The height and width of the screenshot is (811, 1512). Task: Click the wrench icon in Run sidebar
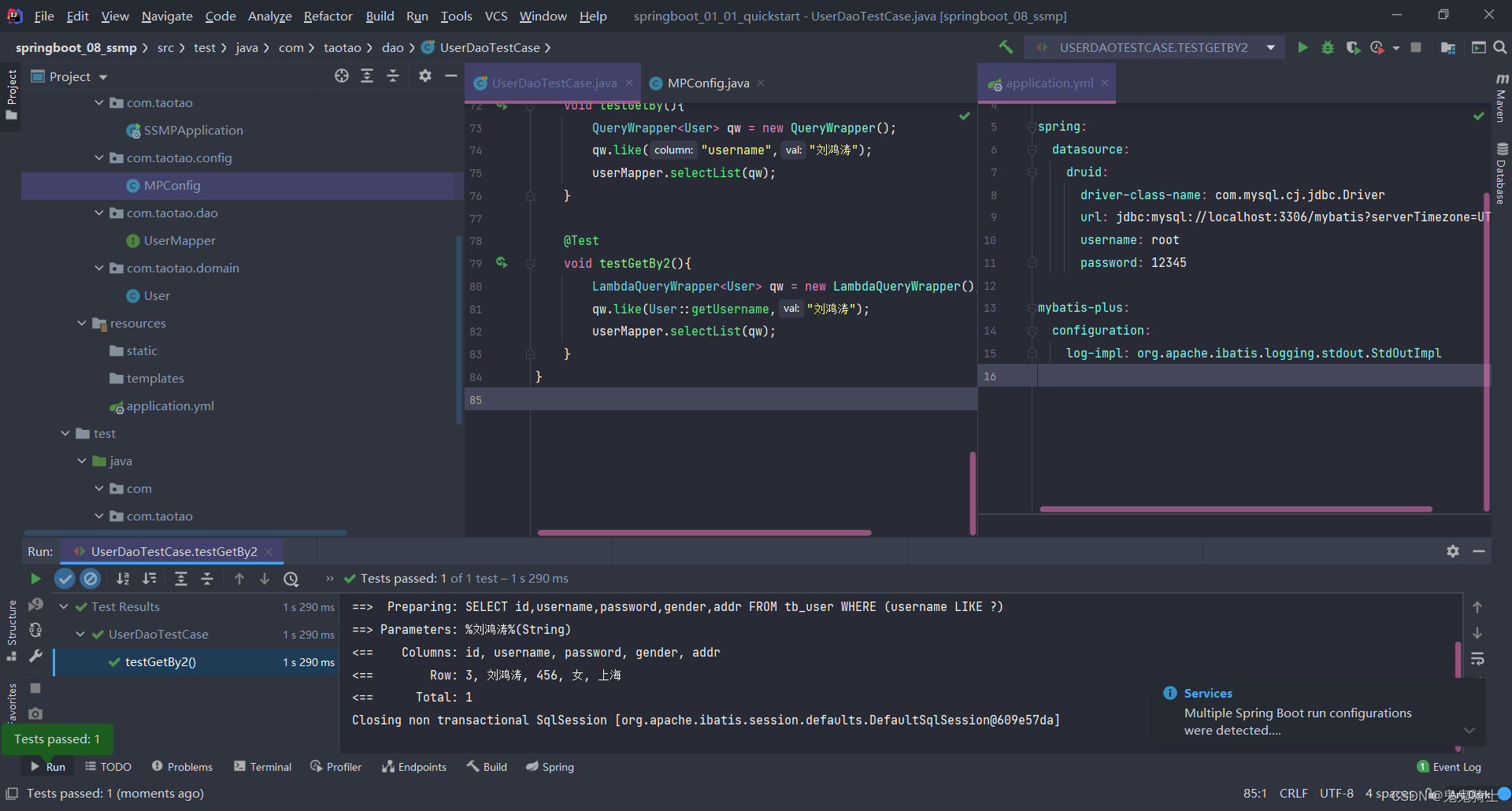35,656
